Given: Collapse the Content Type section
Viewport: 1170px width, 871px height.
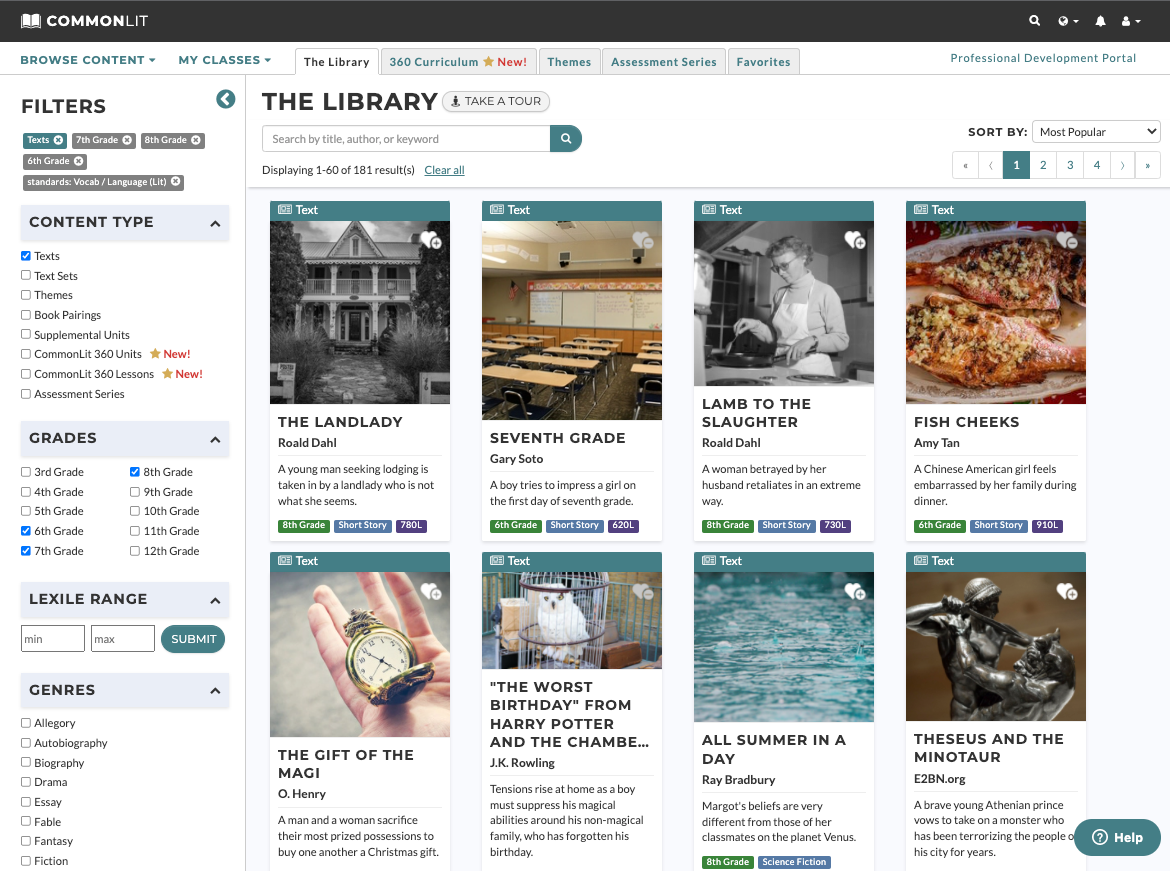Looking at the screenshot, I should 215,223.
